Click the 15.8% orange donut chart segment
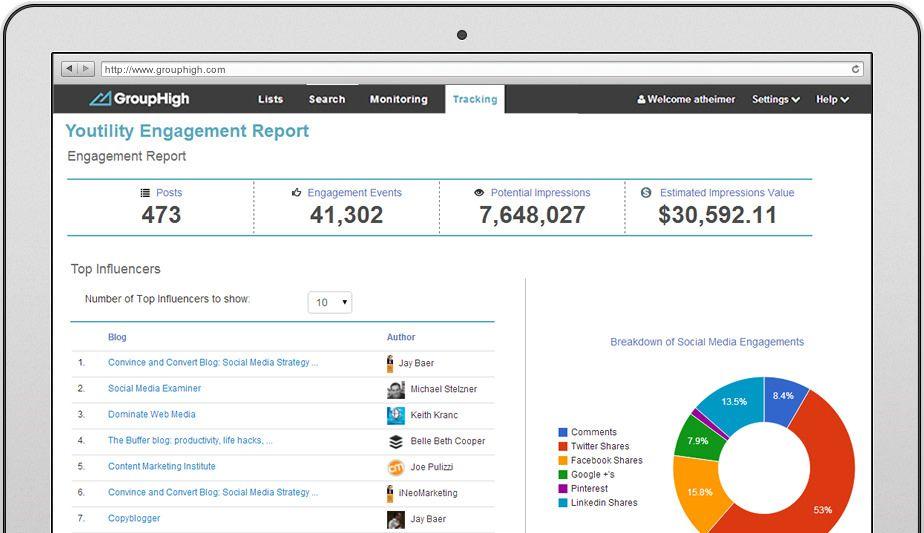The height and width of the screenshot is (533, 924). pos(698,492)
